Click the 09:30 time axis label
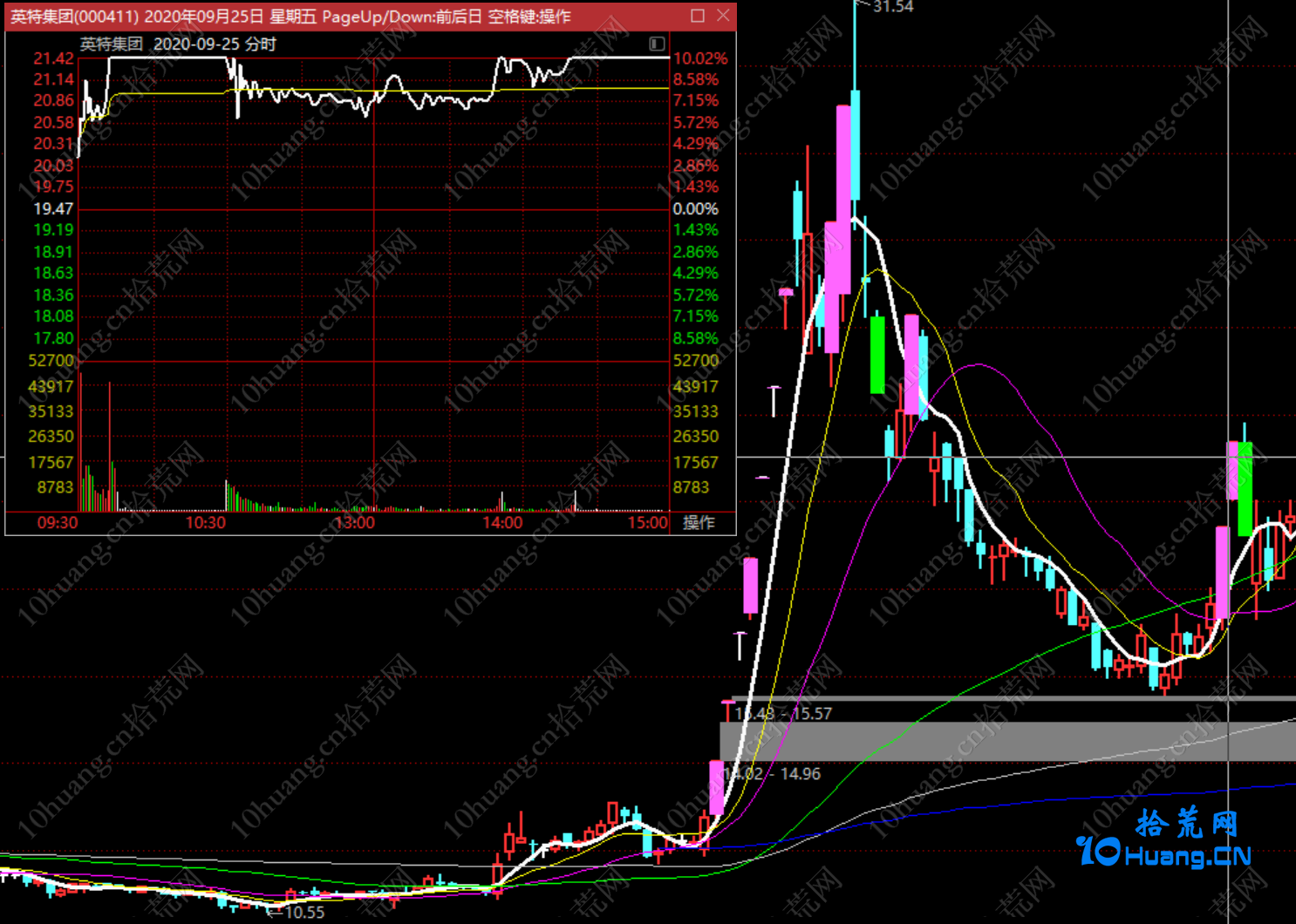Viewport: 1296px width, 924px height. 58,523
